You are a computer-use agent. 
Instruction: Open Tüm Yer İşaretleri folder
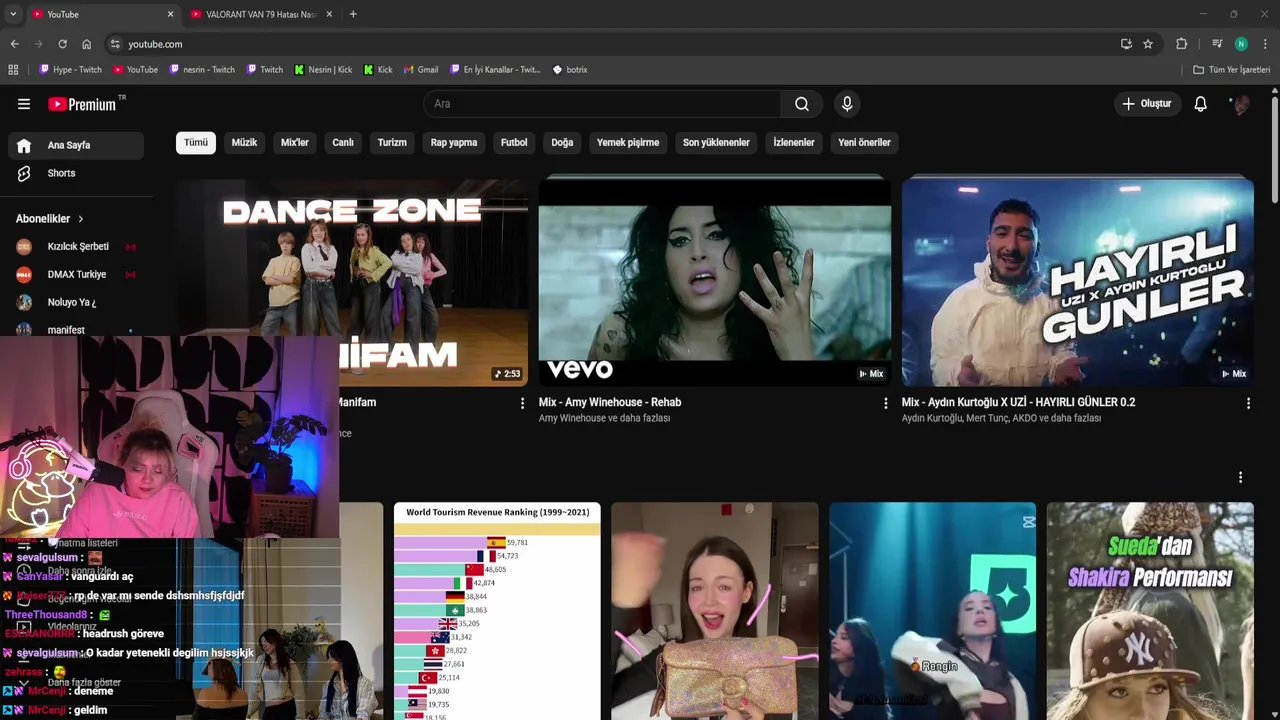1232,70
